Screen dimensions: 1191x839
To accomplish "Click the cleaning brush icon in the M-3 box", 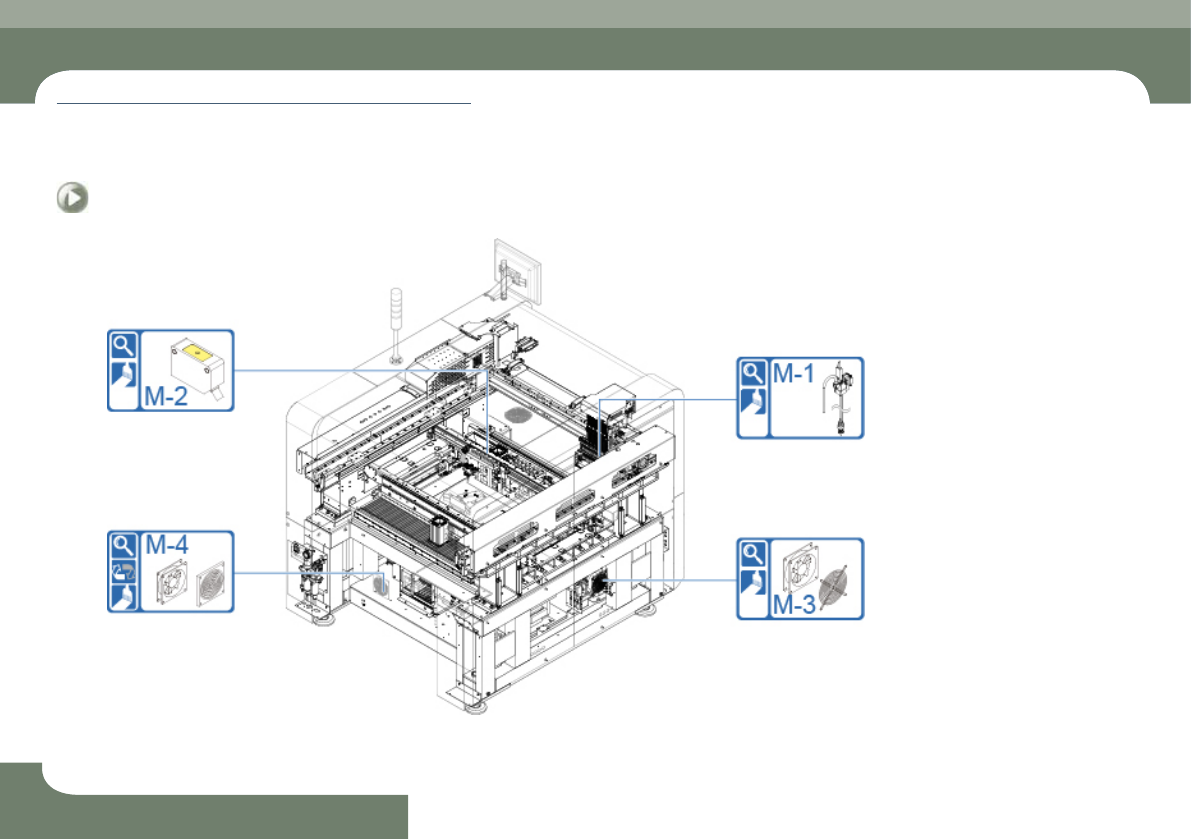I will [753, 582].
